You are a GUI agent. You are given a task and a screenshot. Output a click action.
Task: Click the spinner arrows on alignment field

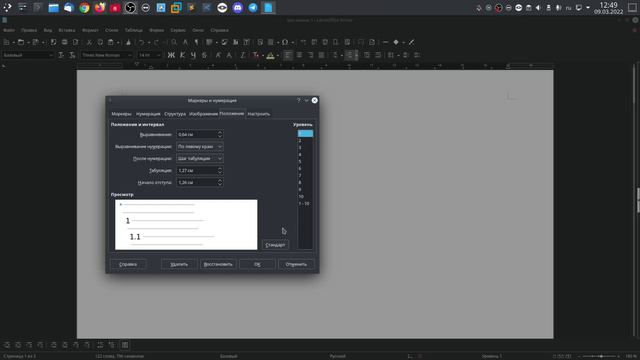click(x=220, y=134)
